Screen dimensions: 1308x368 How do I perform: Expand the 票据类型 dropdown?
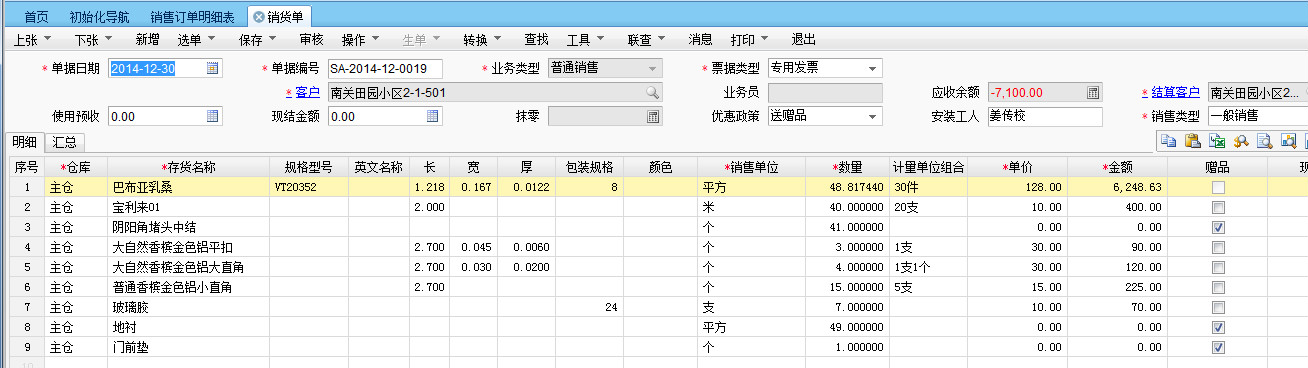[873, 68]
